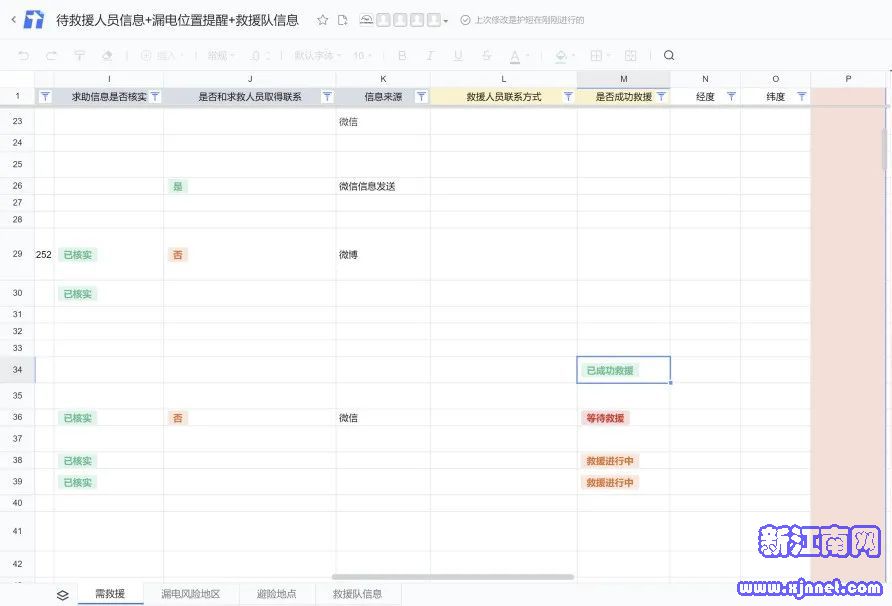Open the sheet list layers icon
Screen dimensions: 892x606
pyautogui.click(x=62, y=594)
